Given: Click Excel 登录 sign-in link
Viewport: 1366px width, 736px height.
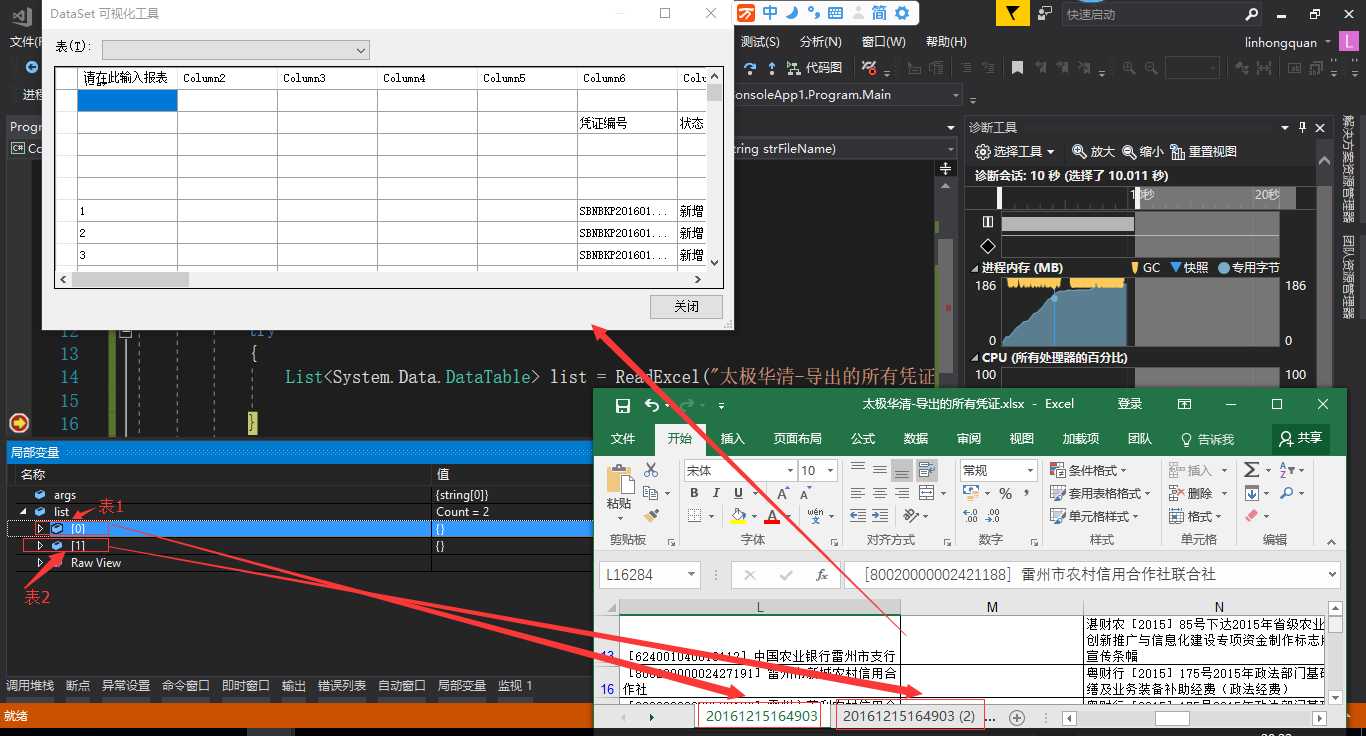Looking at the screenshot, I should click(1130, 404).
